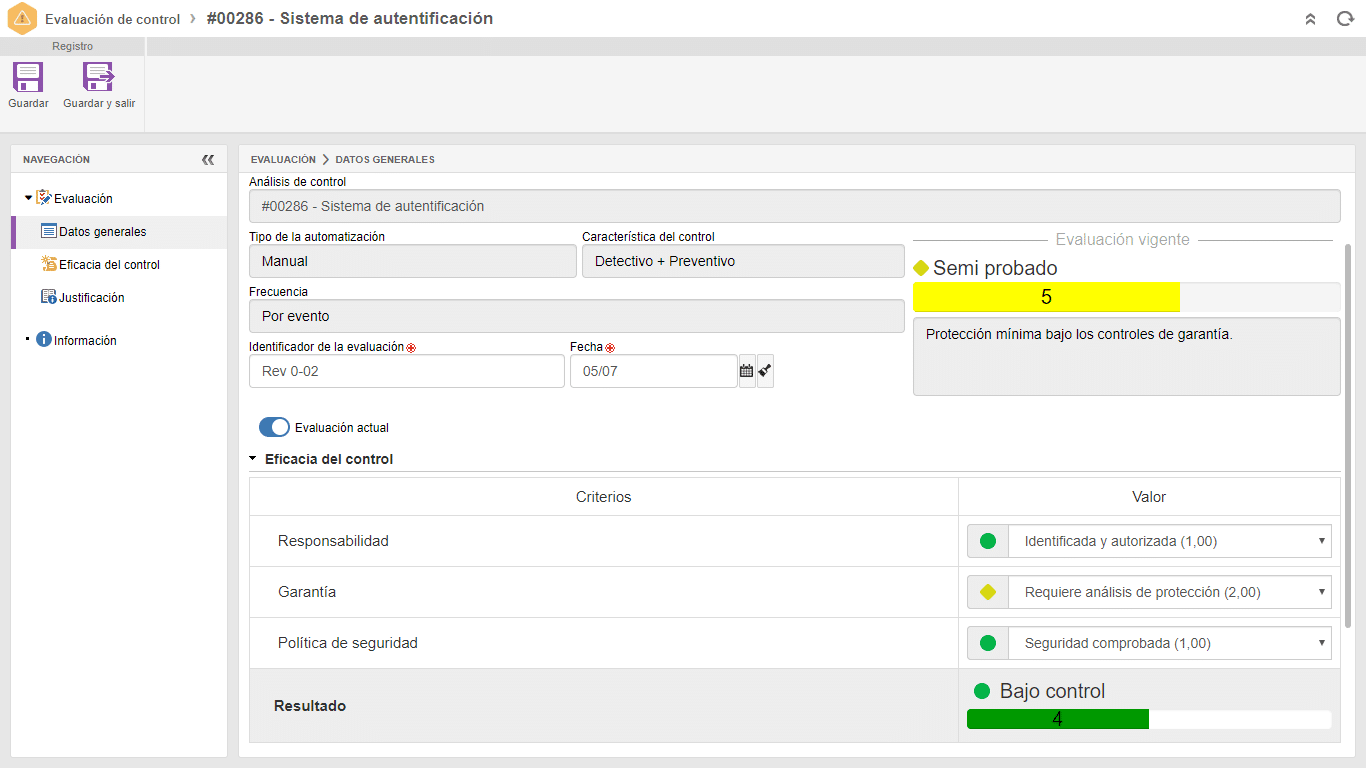Image resolution: width=1366 pixels, height=768 pixels.
Task: Open the Garantía value dropdown
Action: click(1149, 592)
